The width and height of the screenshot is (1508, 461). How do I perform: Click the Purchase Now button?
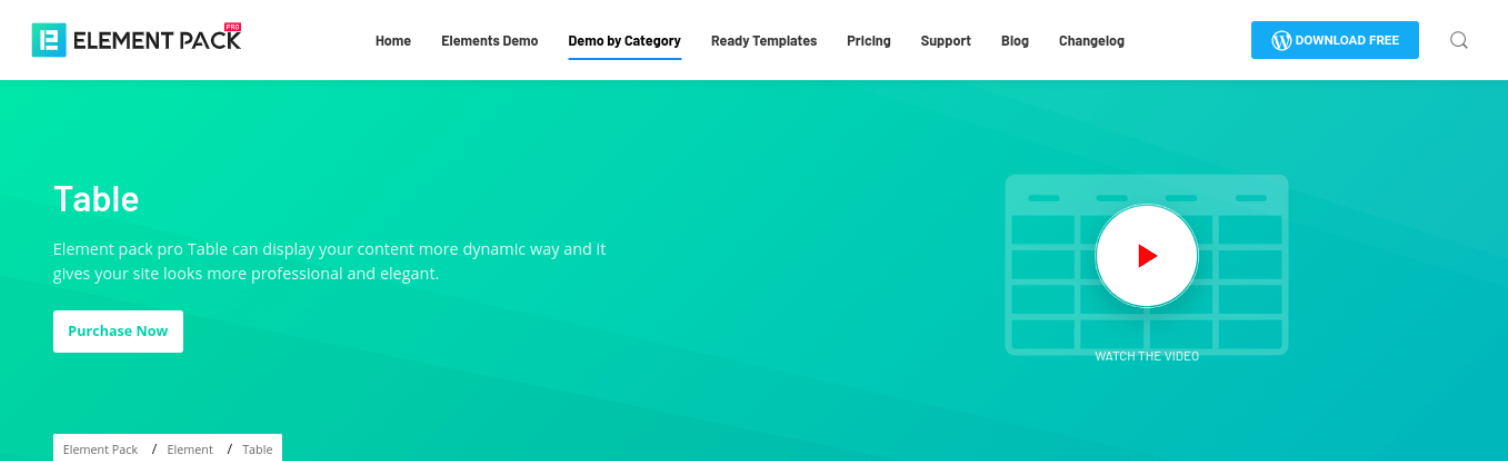click(118, 331)
